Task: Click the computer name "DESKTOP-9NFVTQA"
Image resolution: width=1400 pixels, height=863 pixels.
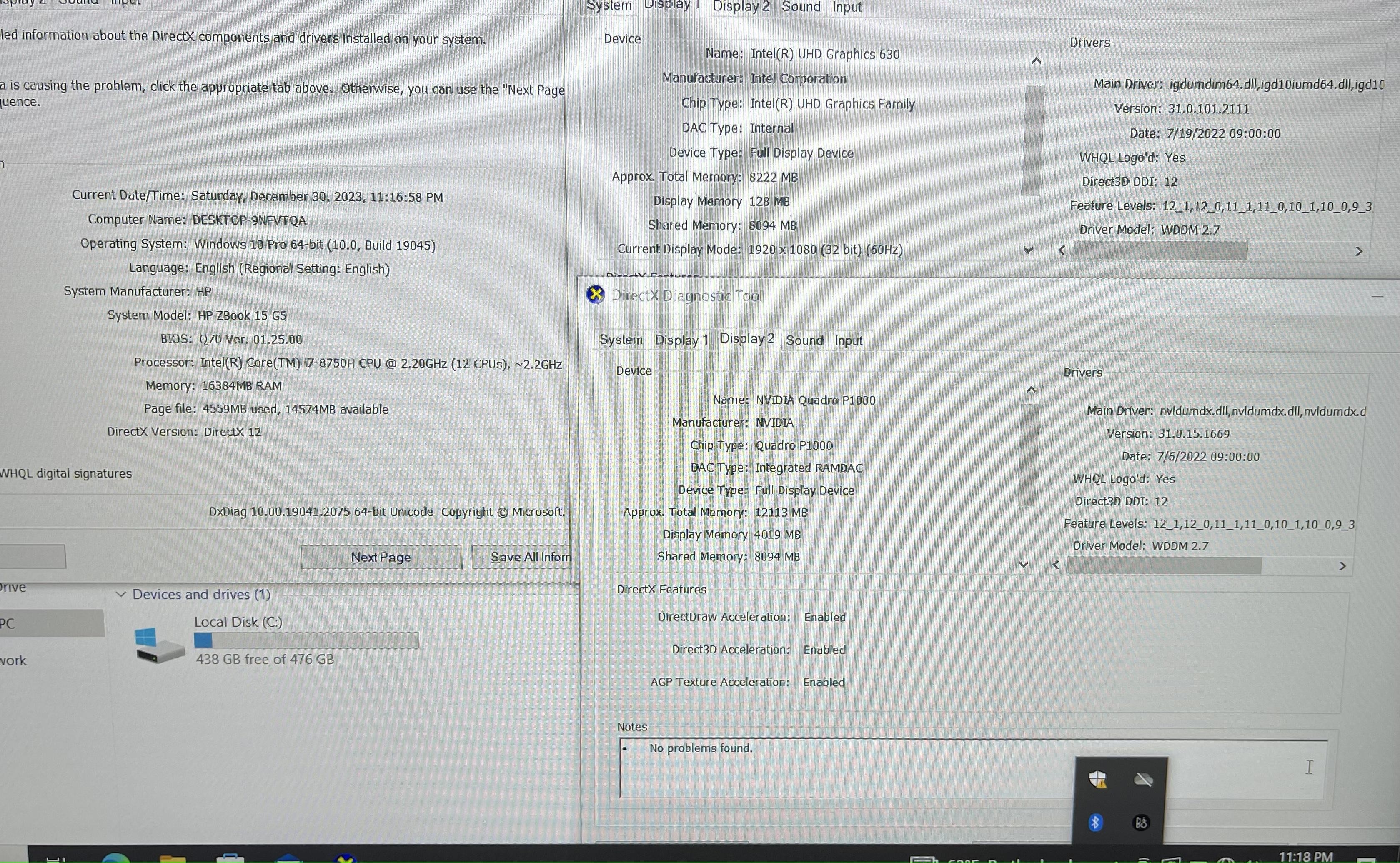Action: (x=249, y=220)
